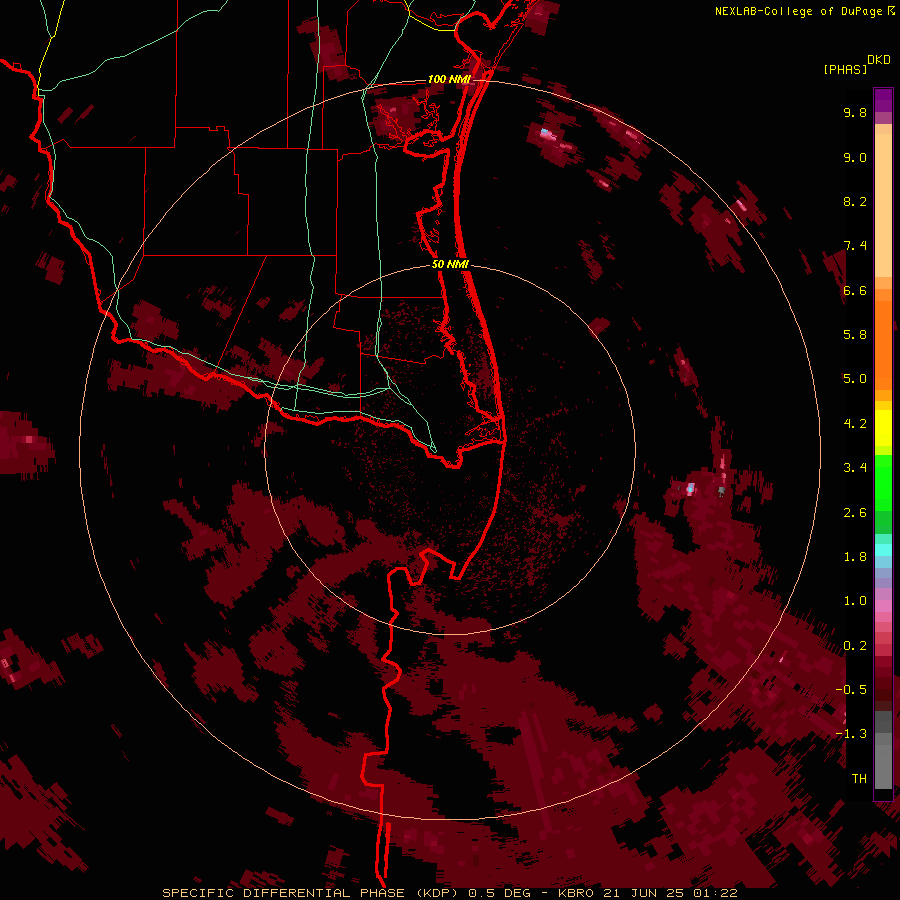The height and width of the screenshot is (900, 900).
Task: Click the 1.0 legend value
Action: pyautogui.click(x=855, y=601)
